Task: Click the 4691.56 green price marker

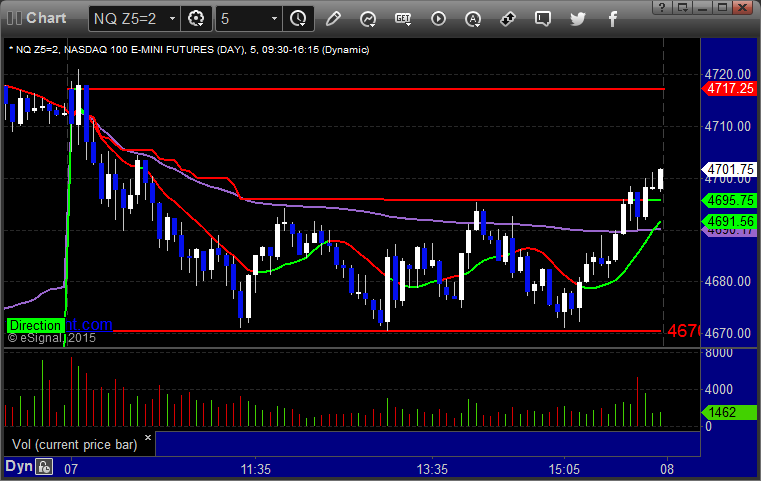Action: 729,221
